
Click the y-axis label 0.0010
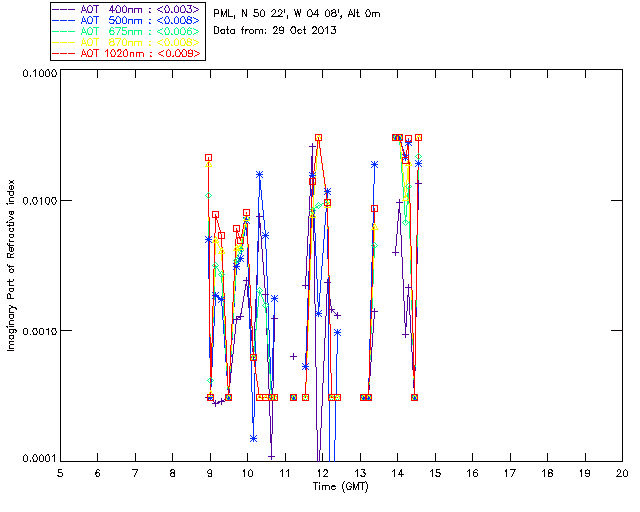39,331
